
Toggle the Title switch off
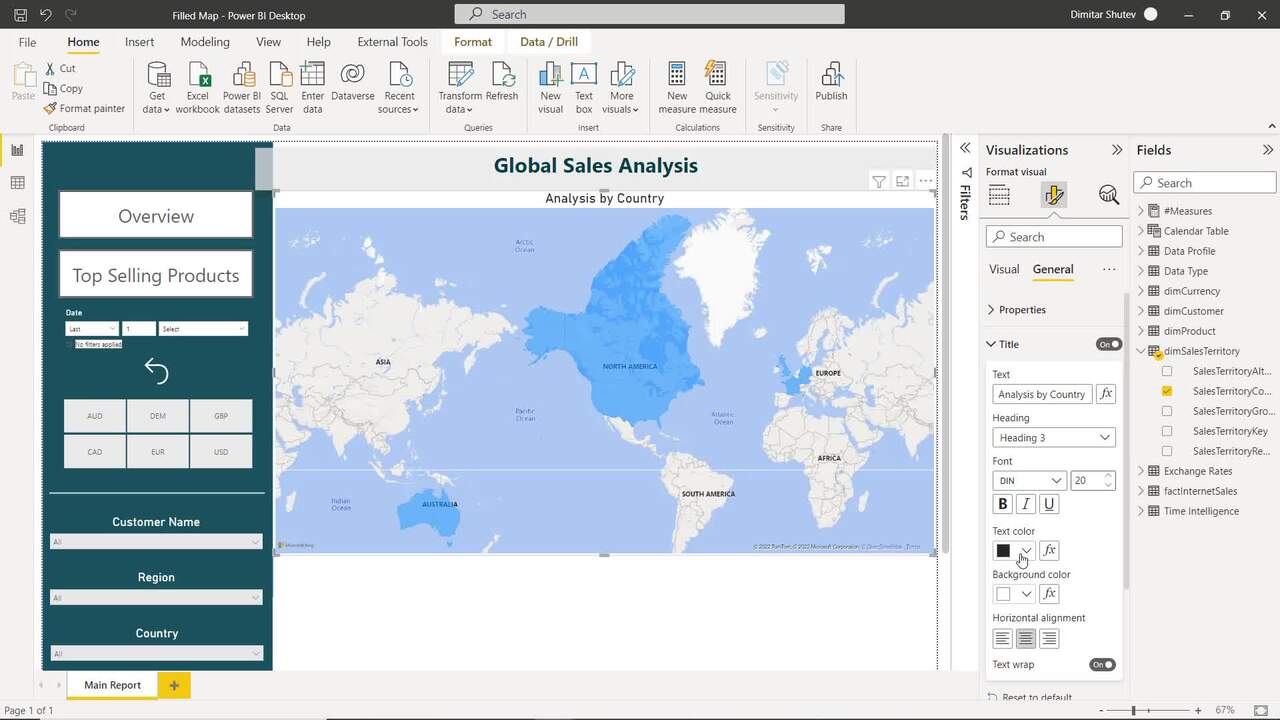(x=1109, y=344)
